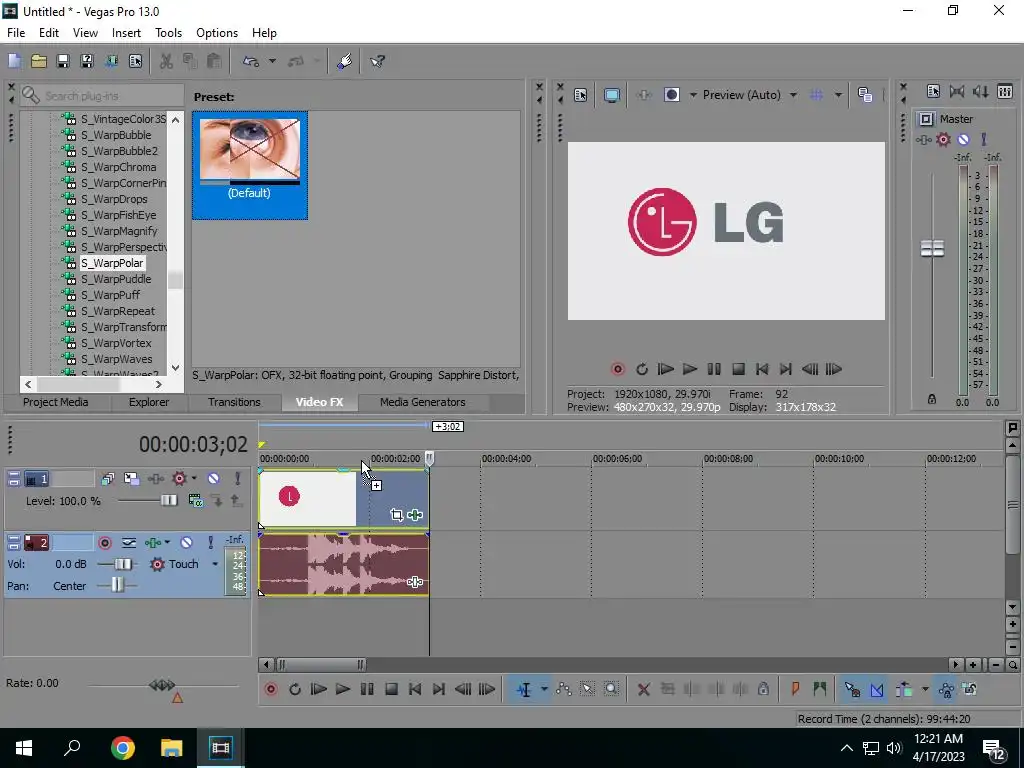Open the Tools menu
Viewport: 1024px width, 768px height.
coord(168,33)
